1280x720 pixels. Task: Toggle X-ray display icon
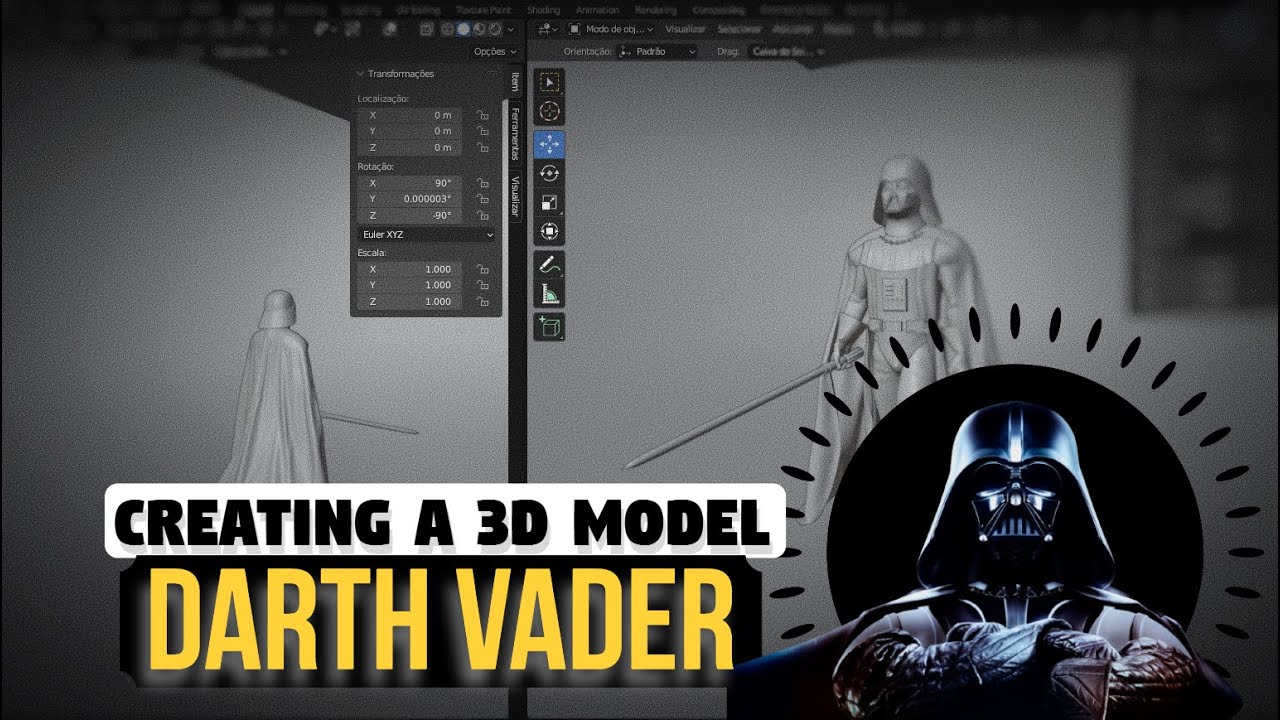tap(425, 29)
